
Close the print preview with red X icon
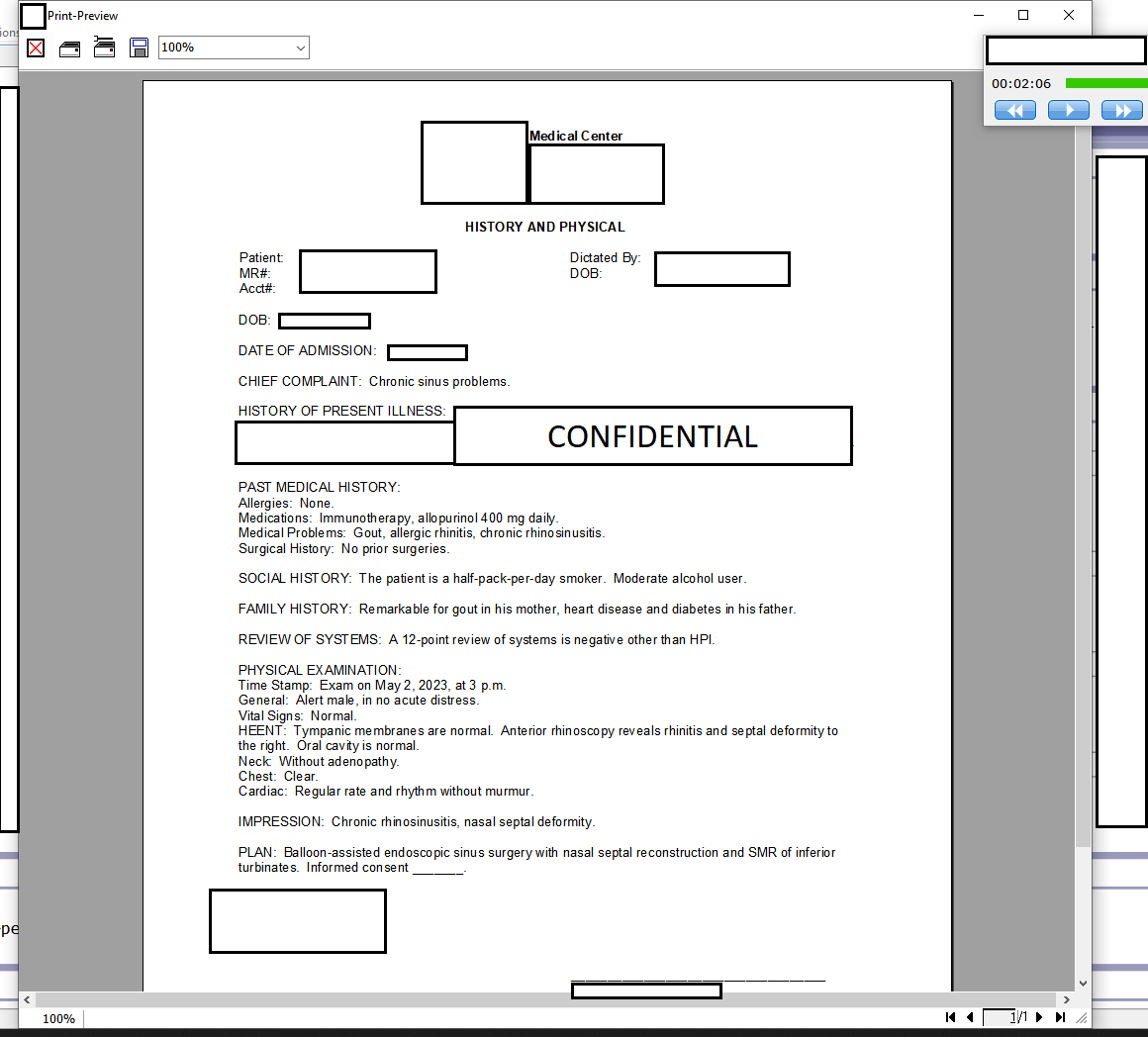click(36, 47)
